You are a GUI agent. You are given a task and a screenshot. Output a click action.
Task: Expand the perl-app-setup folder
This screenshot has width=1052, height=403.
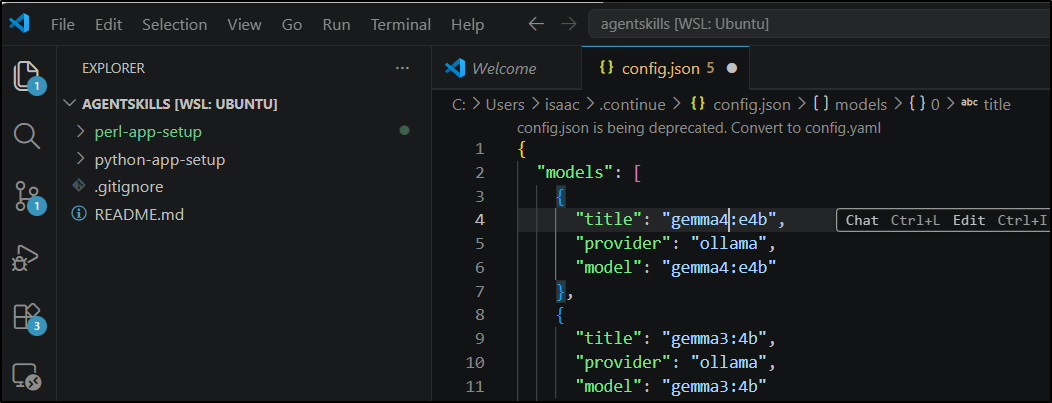(x=148, y=131)
